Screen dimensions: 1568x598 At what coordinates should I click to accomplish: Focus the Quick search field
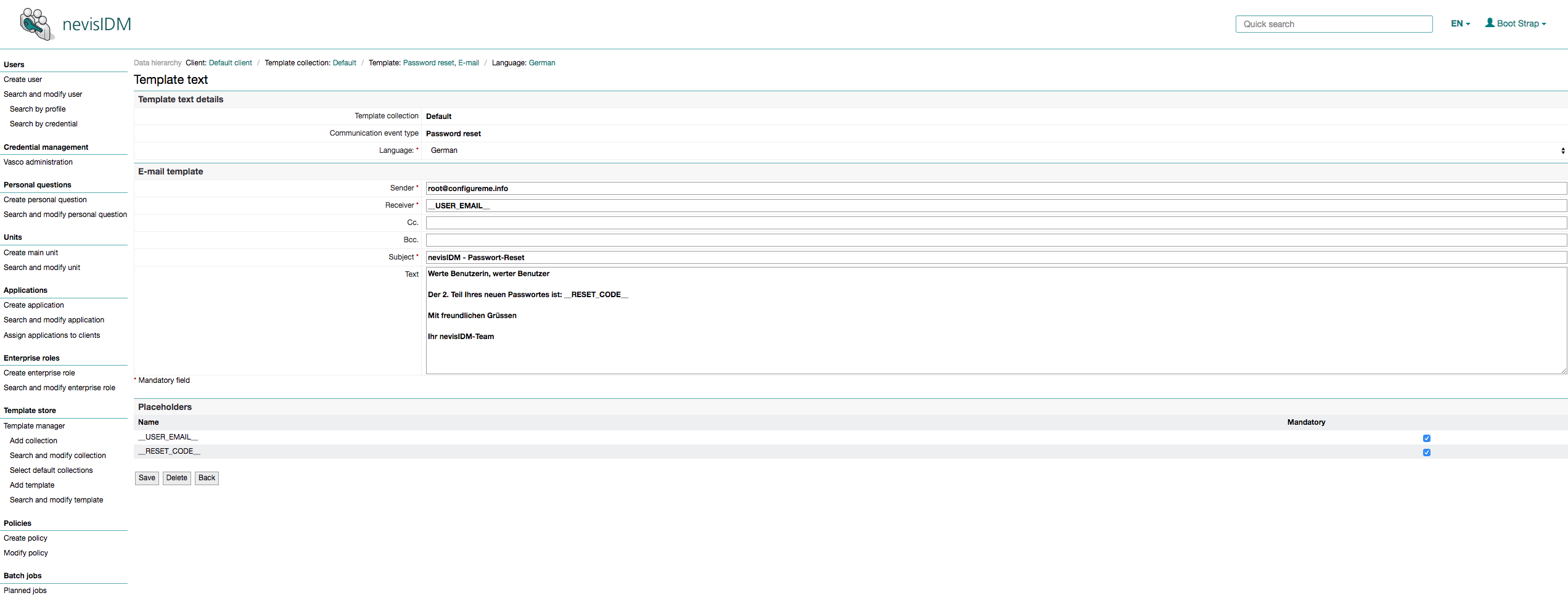click(x=1333, y=24)
